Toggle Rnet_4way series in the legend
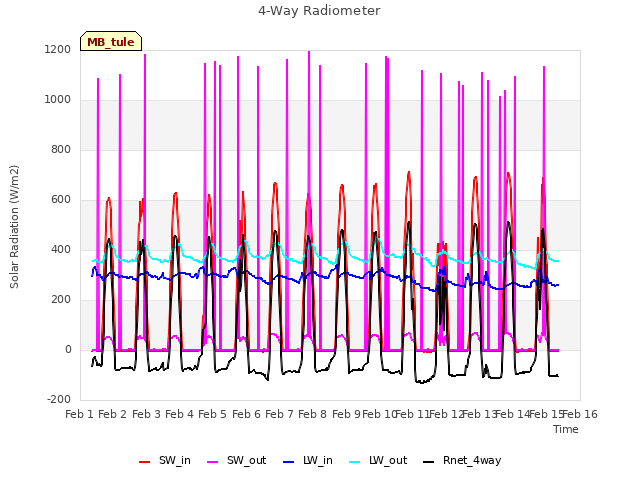This screenshot has width=640, height=480. [462, 460]
